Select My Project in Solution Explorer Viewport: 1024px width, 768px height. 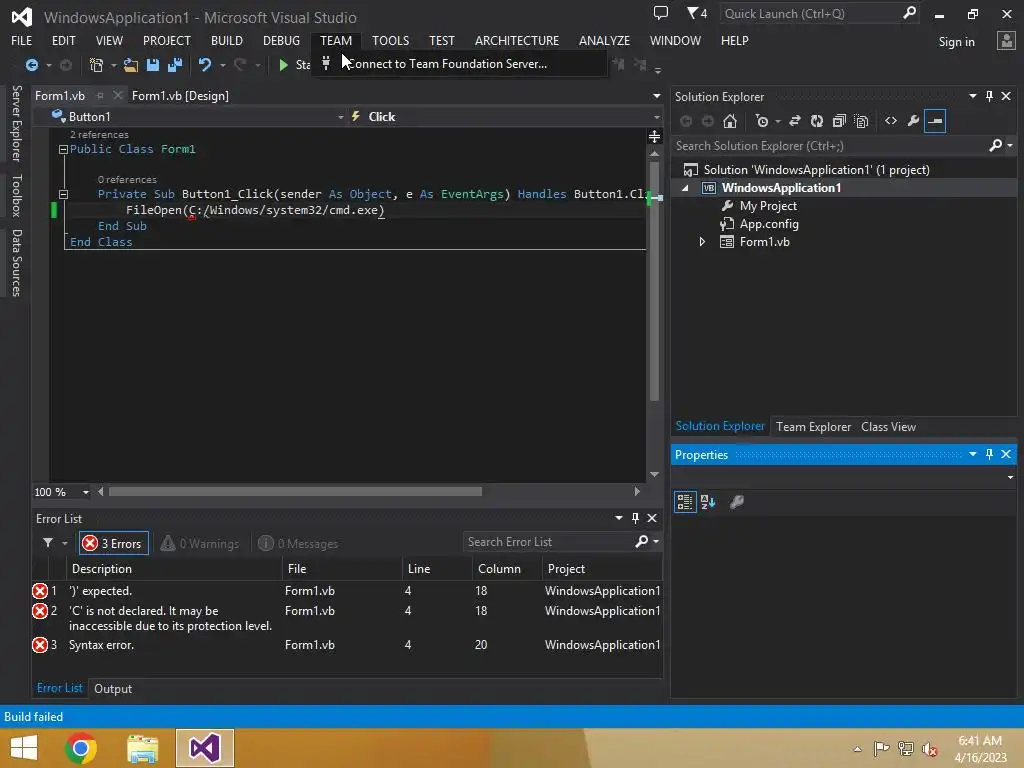(x=767, y=206)
